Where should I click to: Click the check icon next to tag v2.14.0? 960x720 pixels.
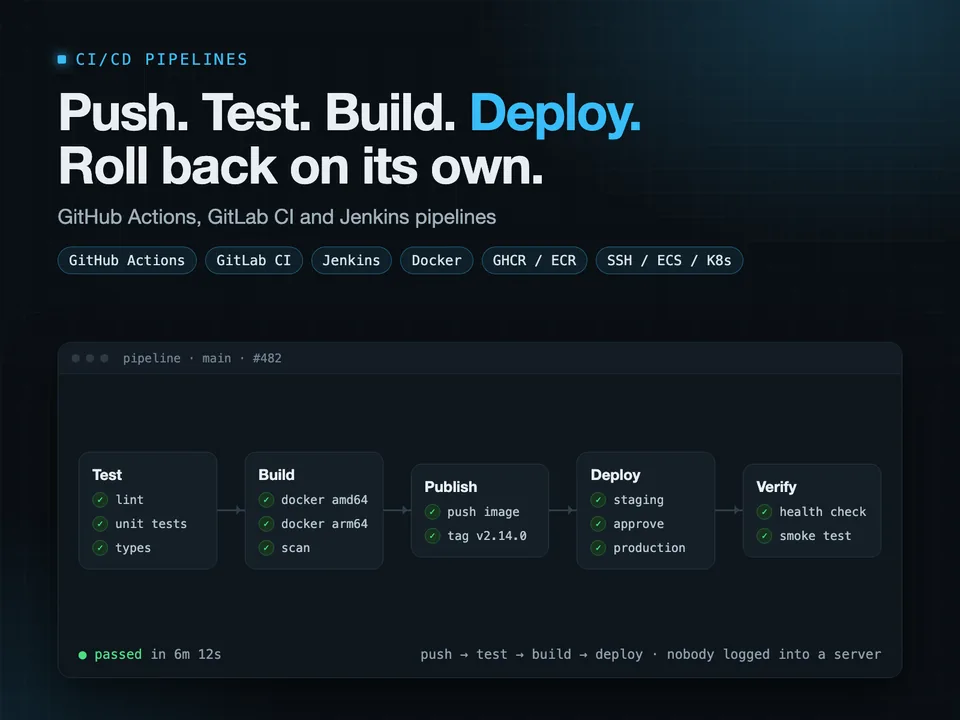(x=432, y=536)
